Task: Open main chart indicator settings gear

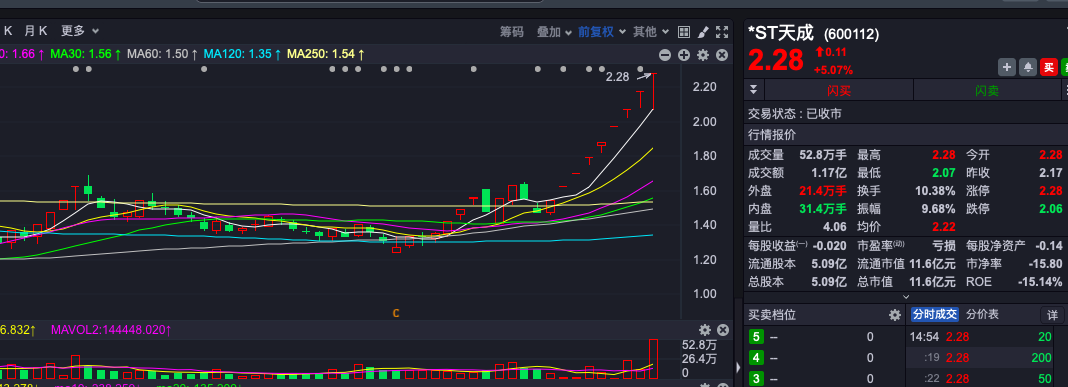Action: [704, 55]
